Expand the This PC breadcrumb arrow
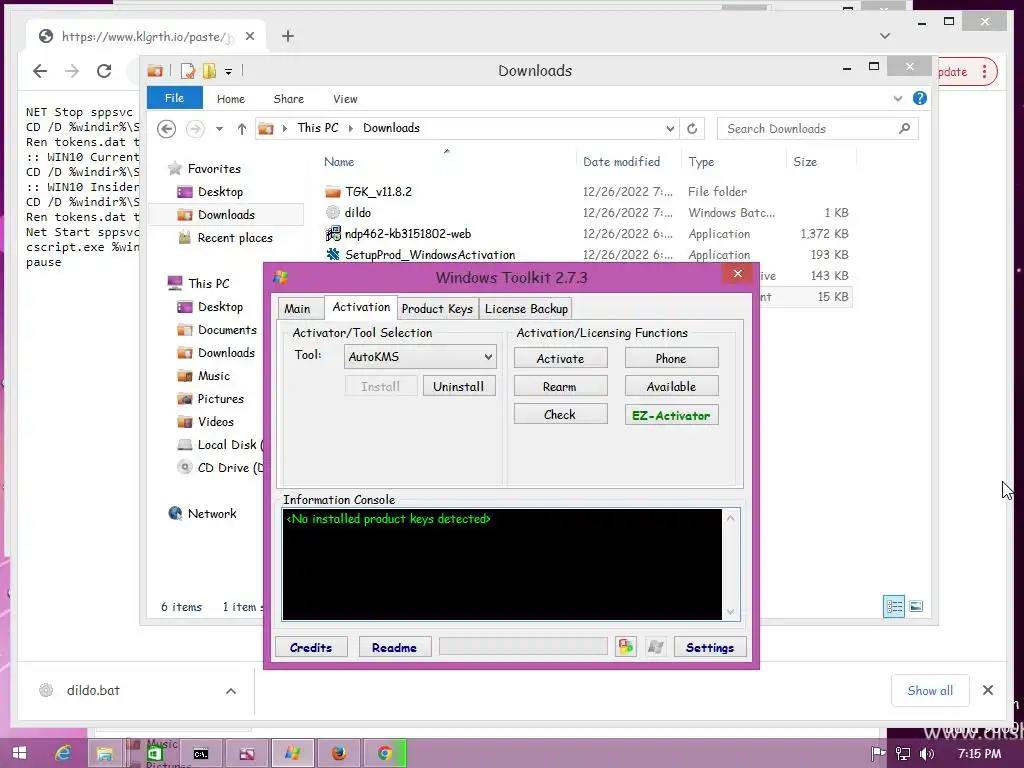Screen dimensions: 1024x768 351,128
